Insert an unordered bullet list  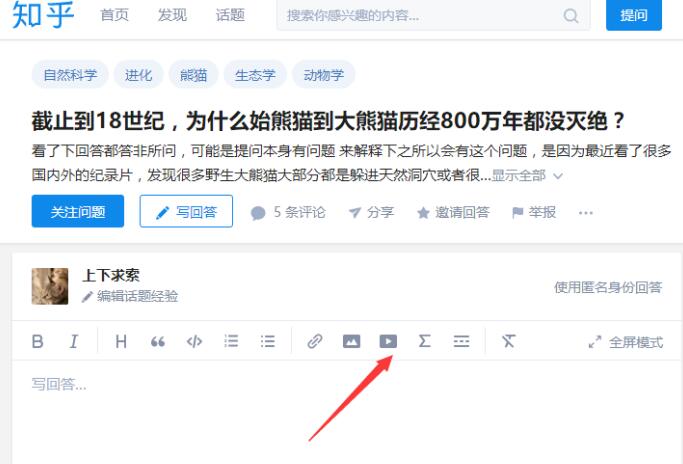click(x=267, y=341)
